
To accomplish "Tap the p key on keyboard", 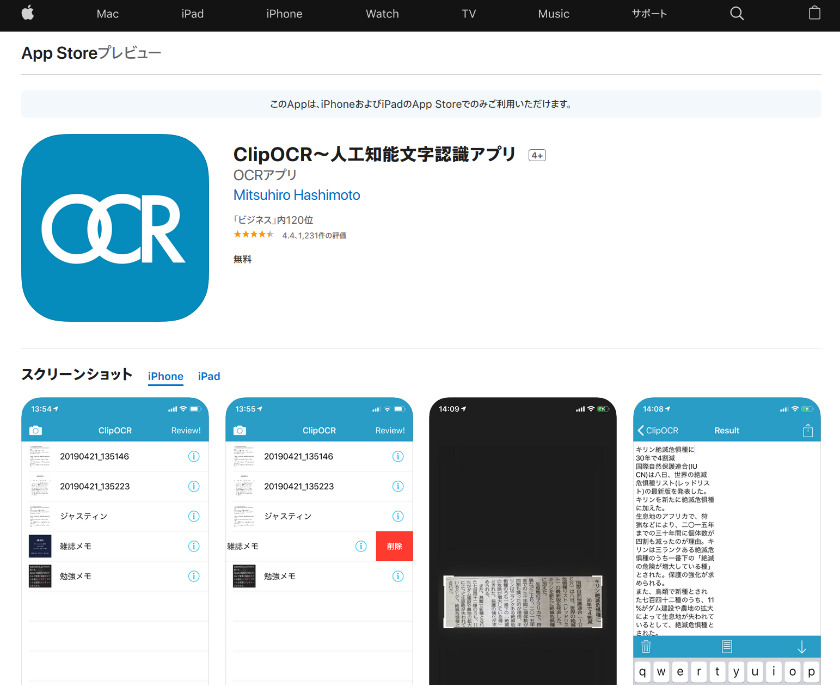I will (x=811, y=672).
